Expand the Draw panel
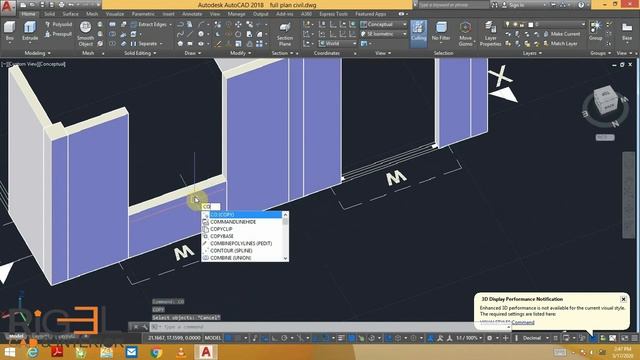Viewport: 640px width, 360px height. coord(193,53)
